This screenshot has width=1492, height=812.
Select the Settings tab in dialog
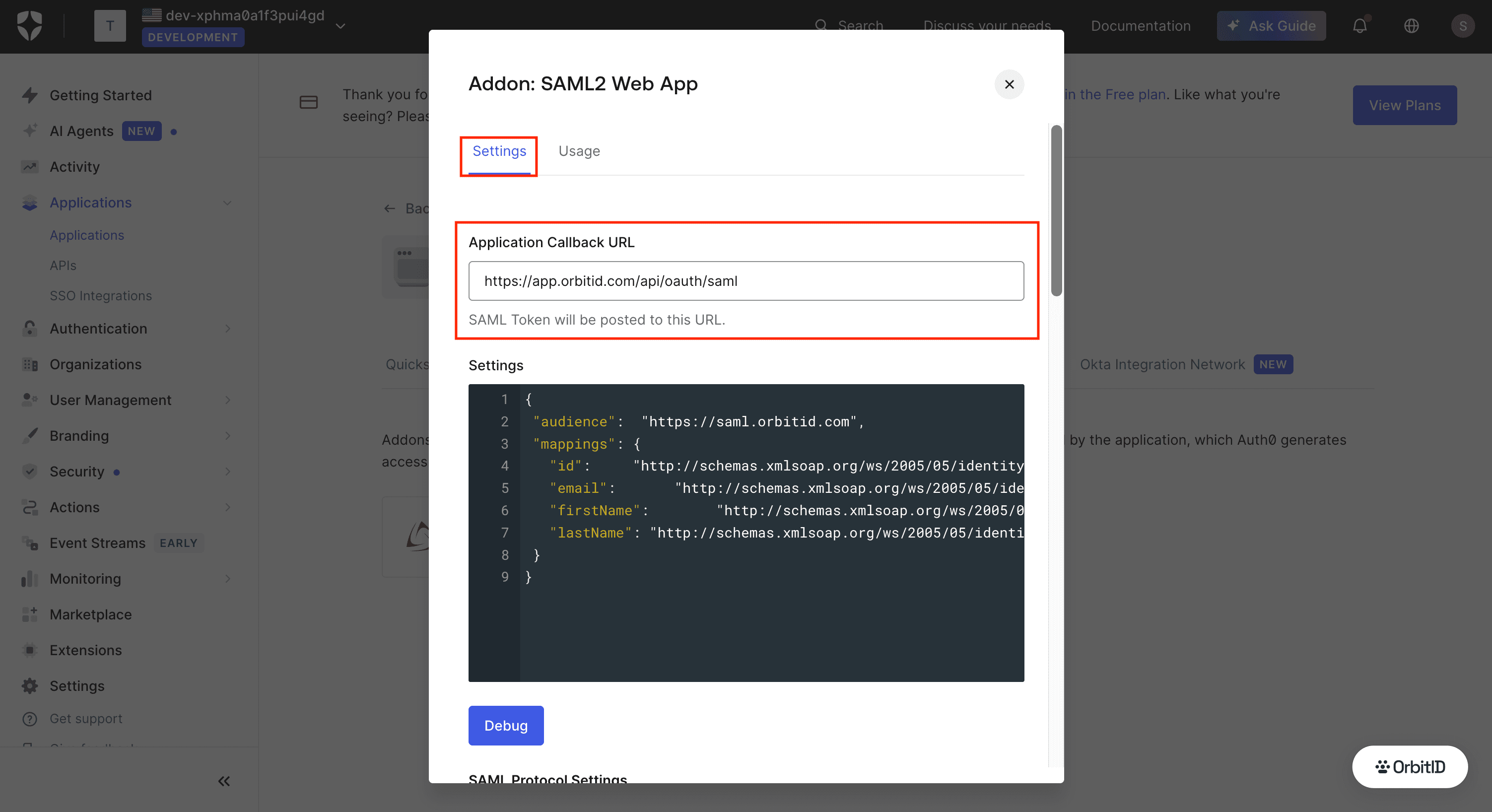499,151
